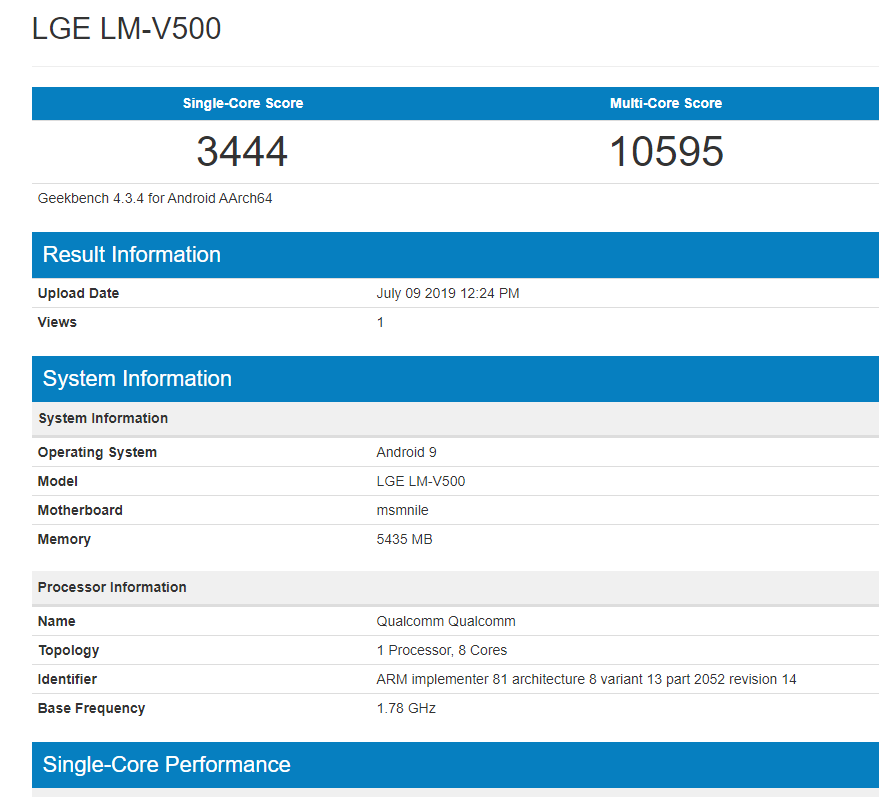Select the Single-Core Score header
The image size is (891, 797).
coord(243,103)
